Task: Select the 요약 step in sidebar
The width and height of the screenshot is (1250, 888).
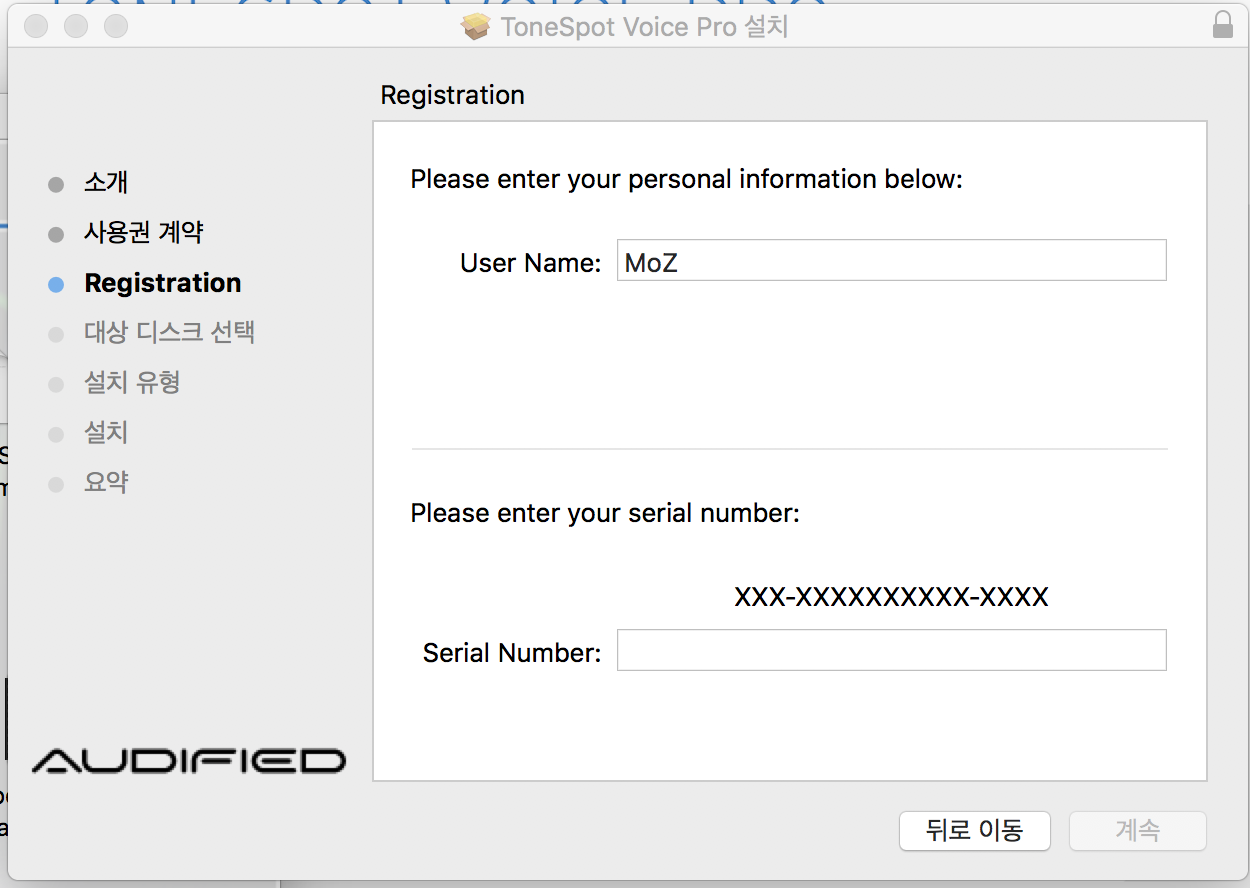Action: (106, 482)
